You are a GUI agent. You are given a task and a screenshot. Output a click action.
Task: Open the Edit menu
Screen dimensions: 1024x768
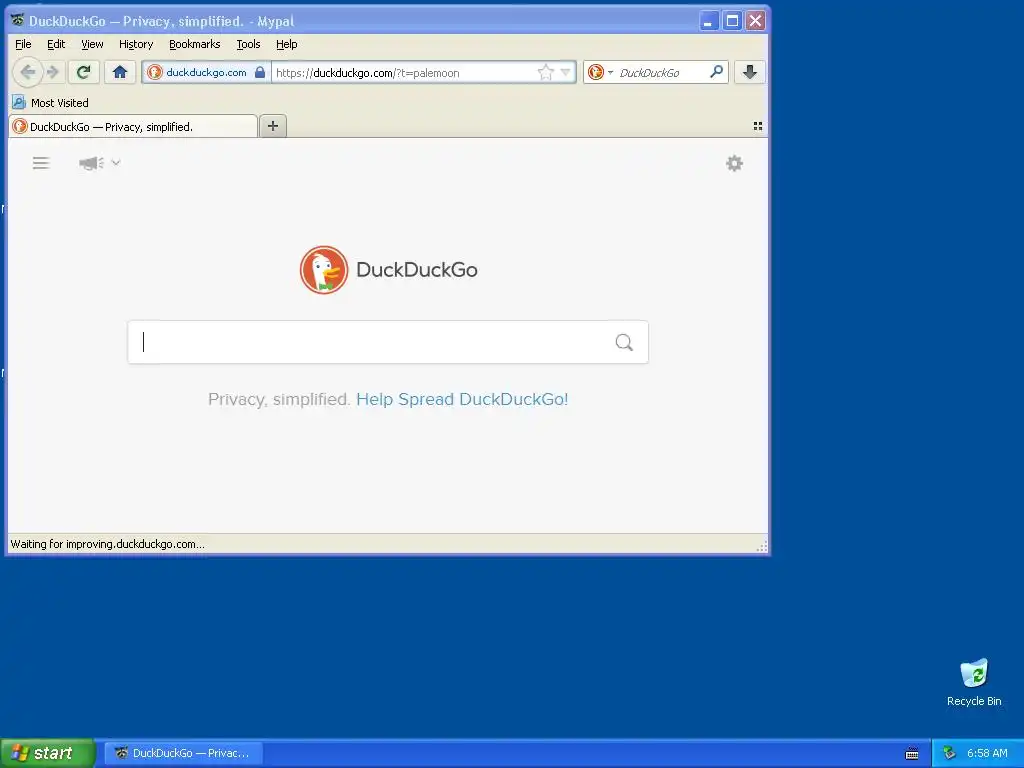click(56, 44)
